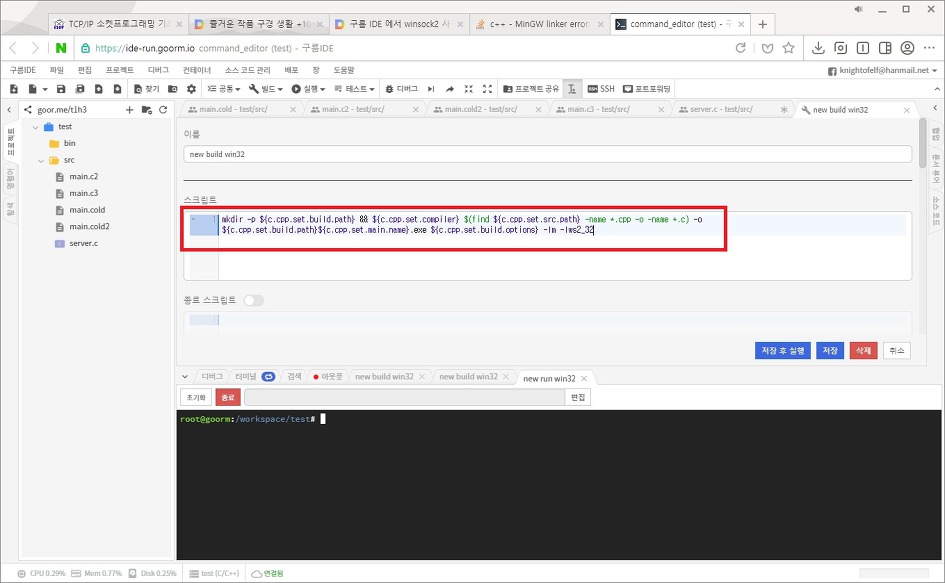This screenshot has width=945, height=583.
Task: Open main.cold in file tree
Action: (x=87, y=210)
